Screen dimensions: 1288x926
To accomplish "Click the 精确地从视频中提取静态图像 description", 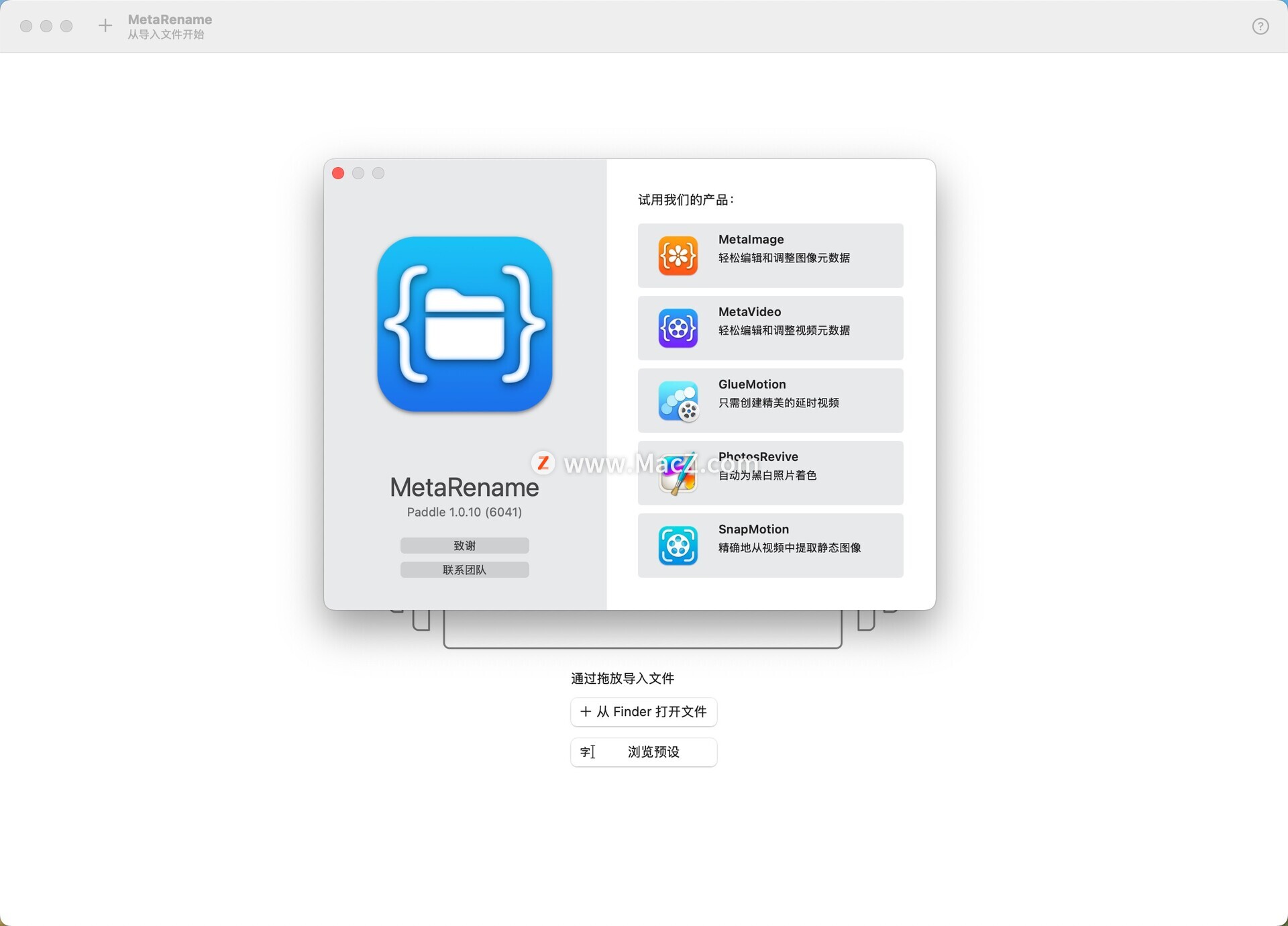I will click(x=790, y=548).
